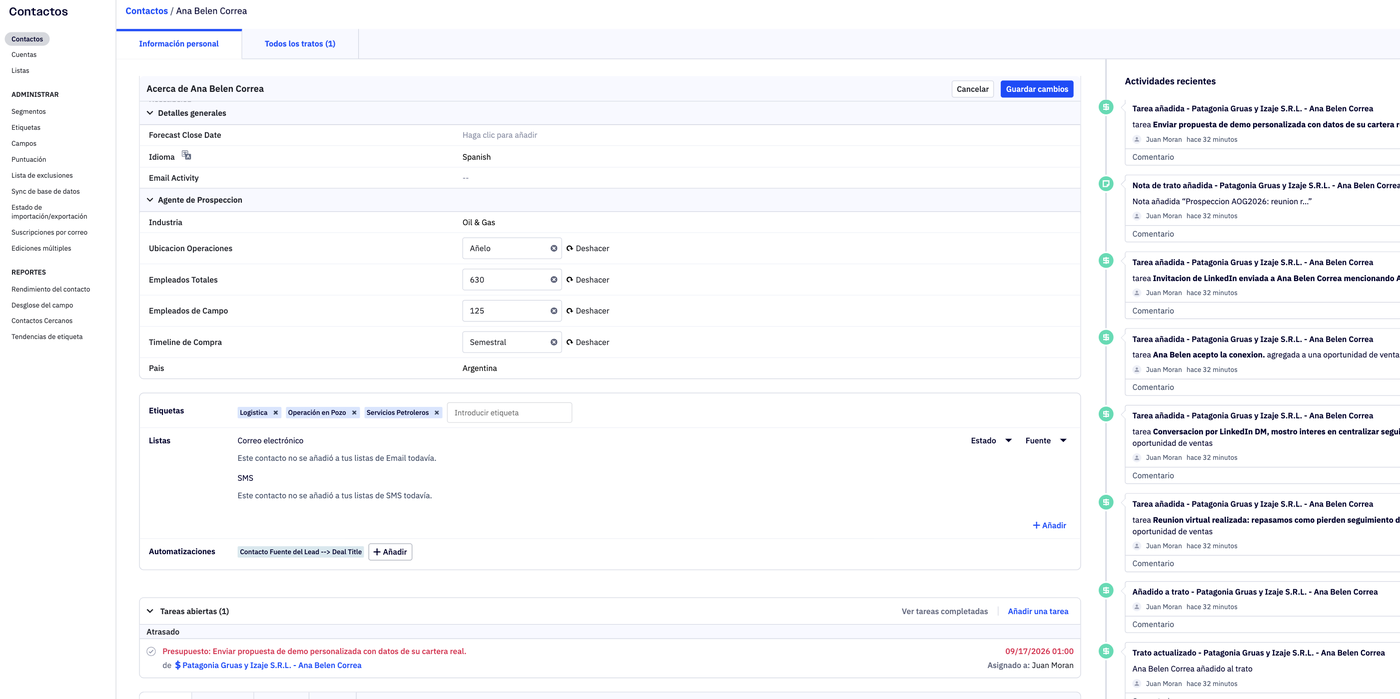Open Cuentas in the sidebar
1400x699 pixels.
(x=24, y=55)
